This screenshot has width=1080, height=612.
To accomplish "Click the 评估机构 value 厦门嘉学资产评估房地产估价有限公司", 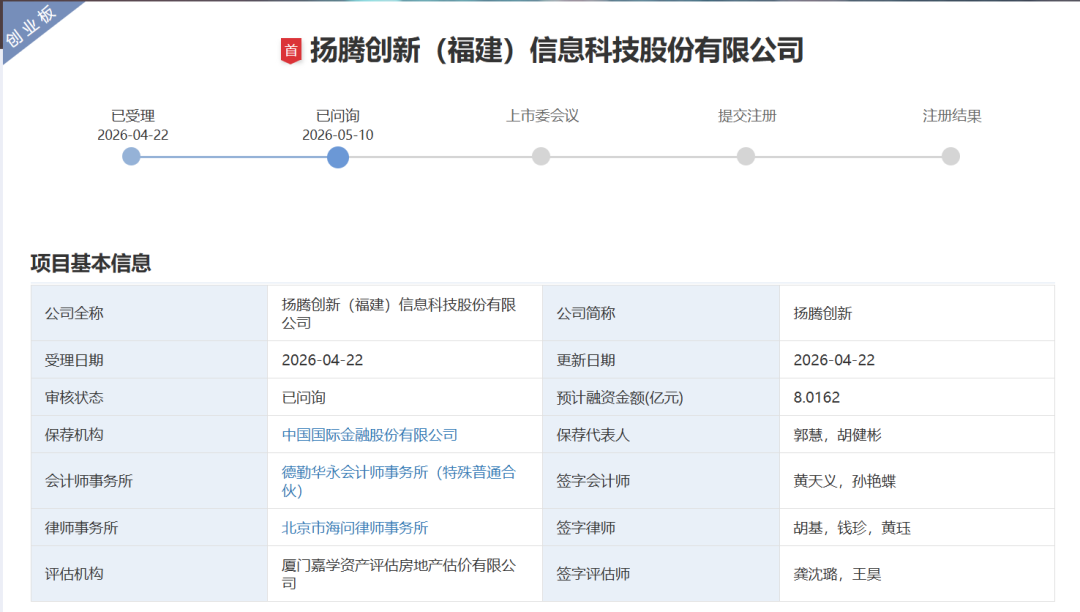I will [399, 574].
